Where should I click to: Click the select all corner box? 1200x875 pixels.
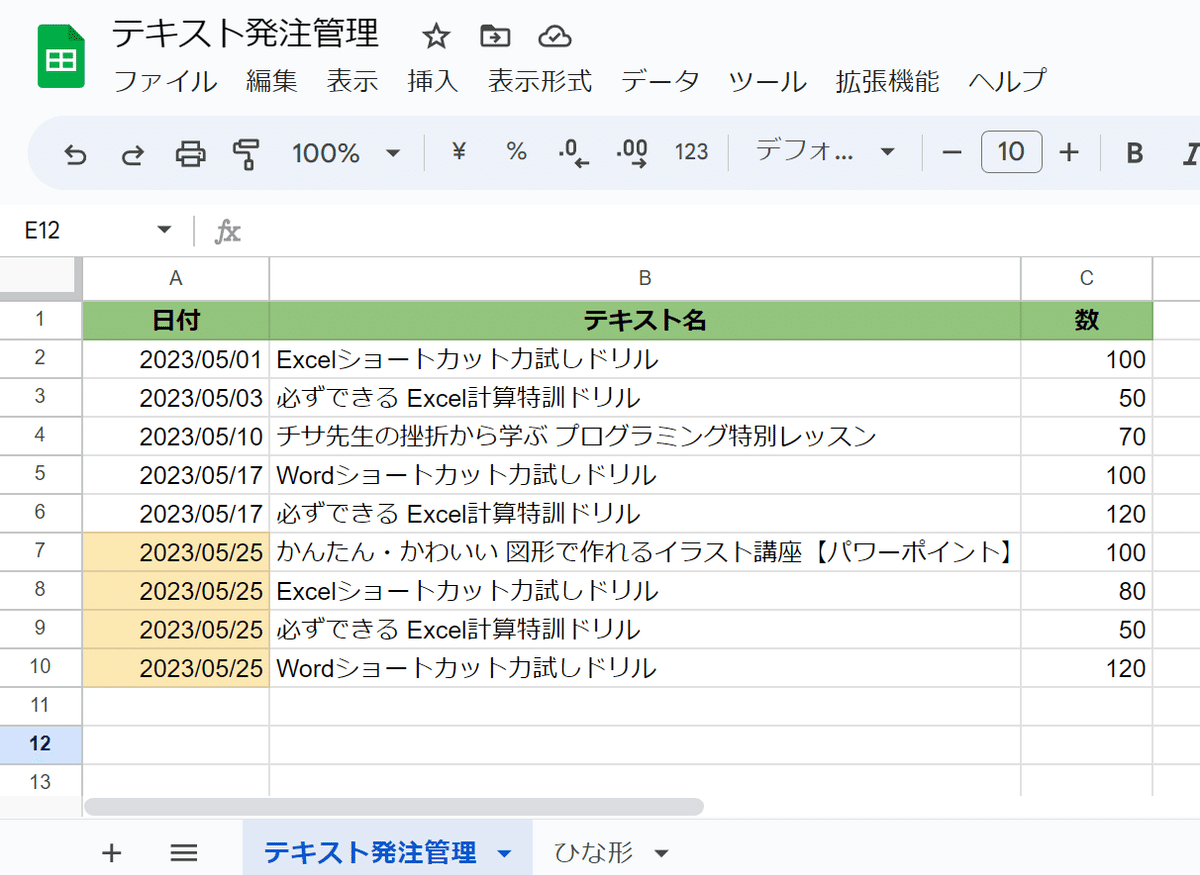point(40,278)
